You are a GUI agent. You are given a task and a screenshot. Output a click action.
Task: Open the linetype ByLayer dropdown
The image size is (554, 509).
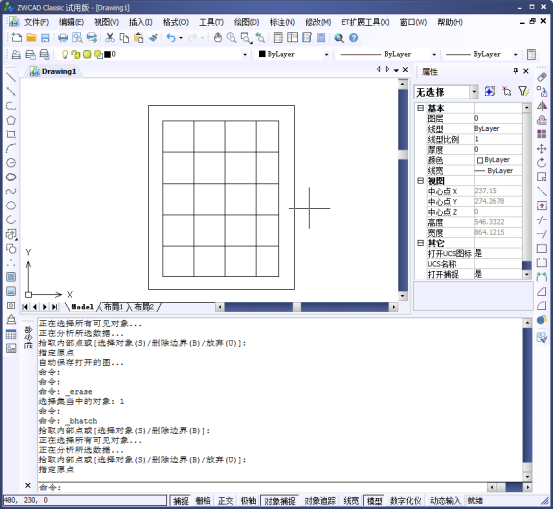[434, 54]
